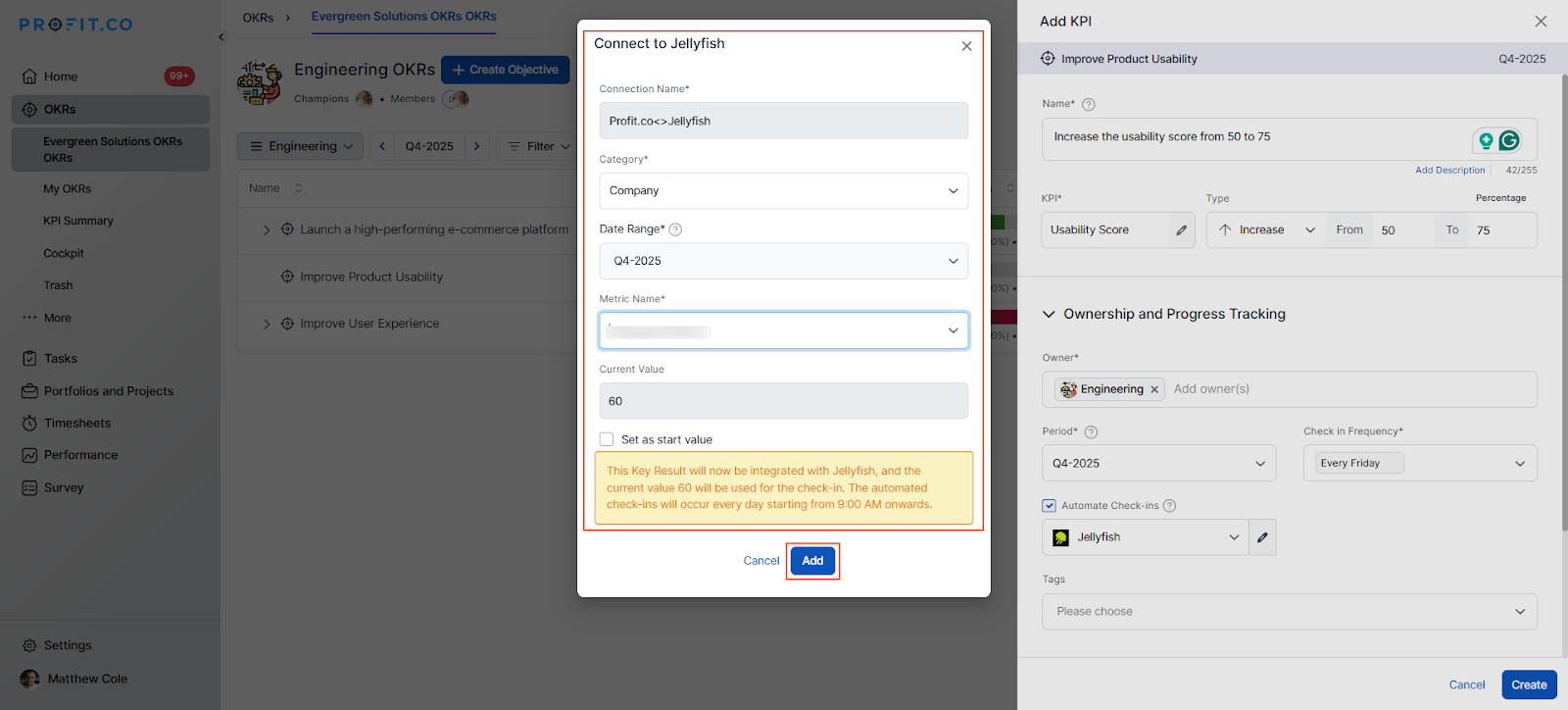1568x710 pixels.
Task: Click the Create Objective button
Action: (x=505, y=70)
